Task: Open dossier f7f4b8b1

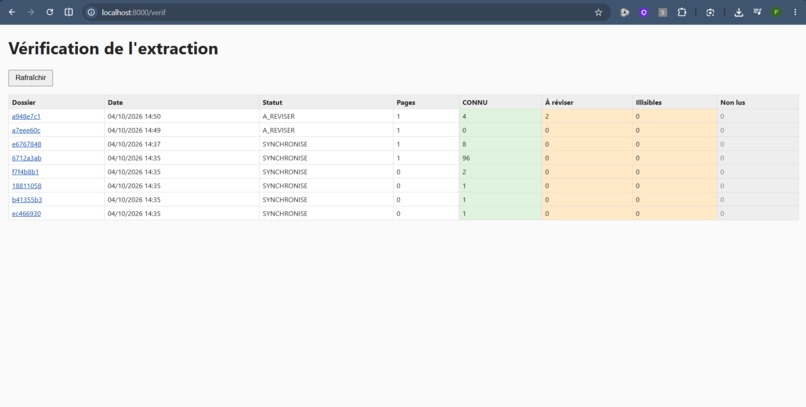Action: pyautogui.click(x=26, y=172)
